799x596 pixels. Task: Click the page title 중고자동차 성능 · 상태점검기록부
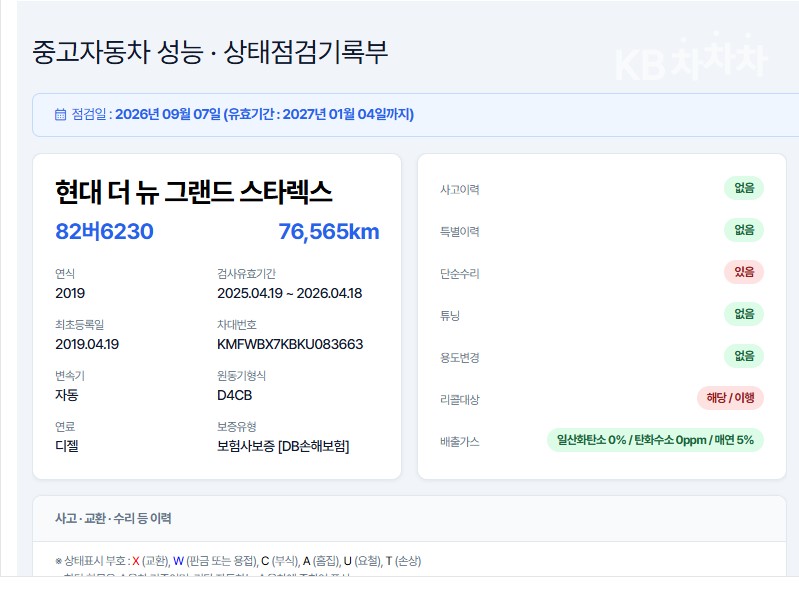click(x=210, y=52)
